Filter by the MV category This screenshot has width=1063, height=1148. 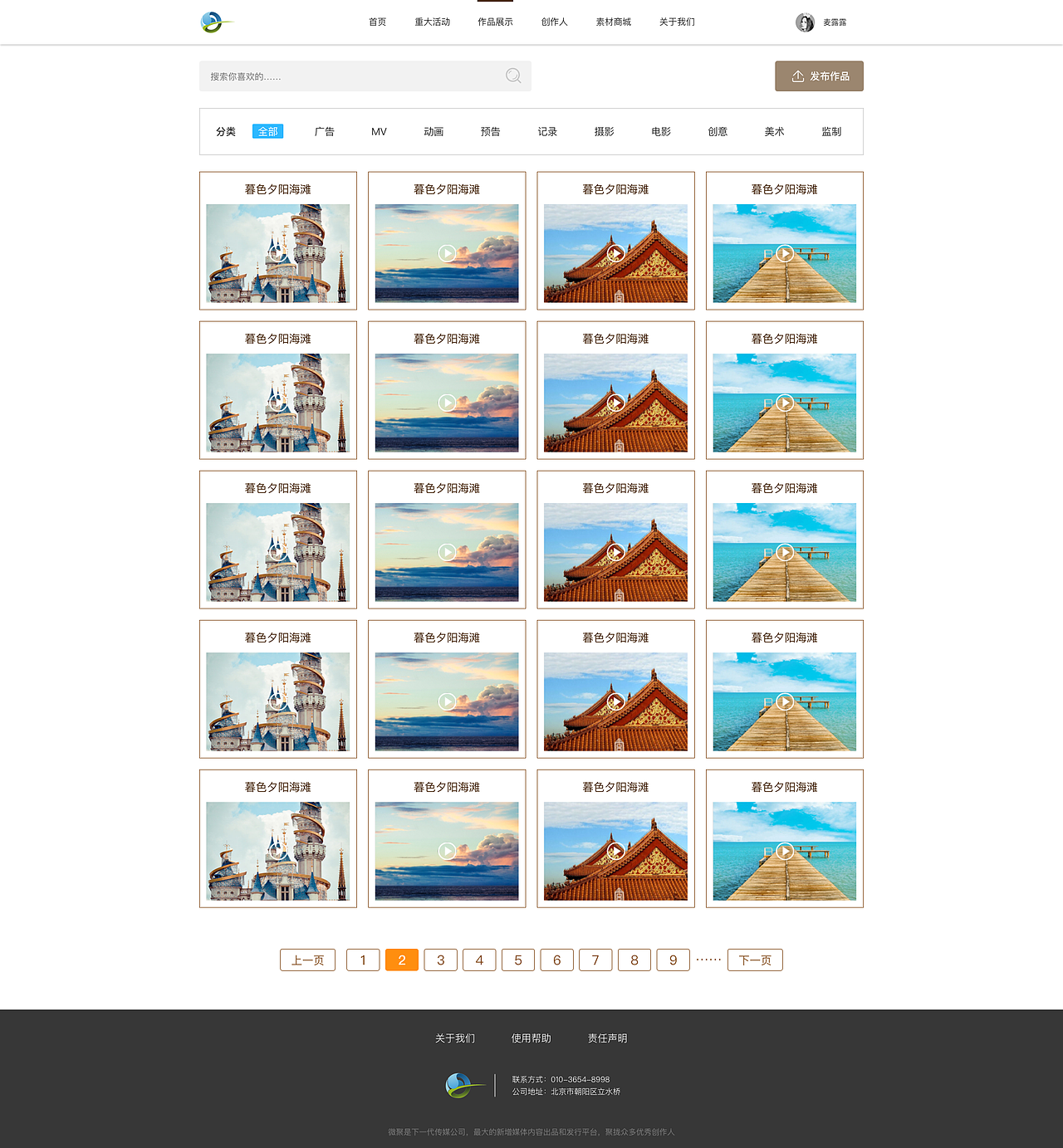[379, 131]
